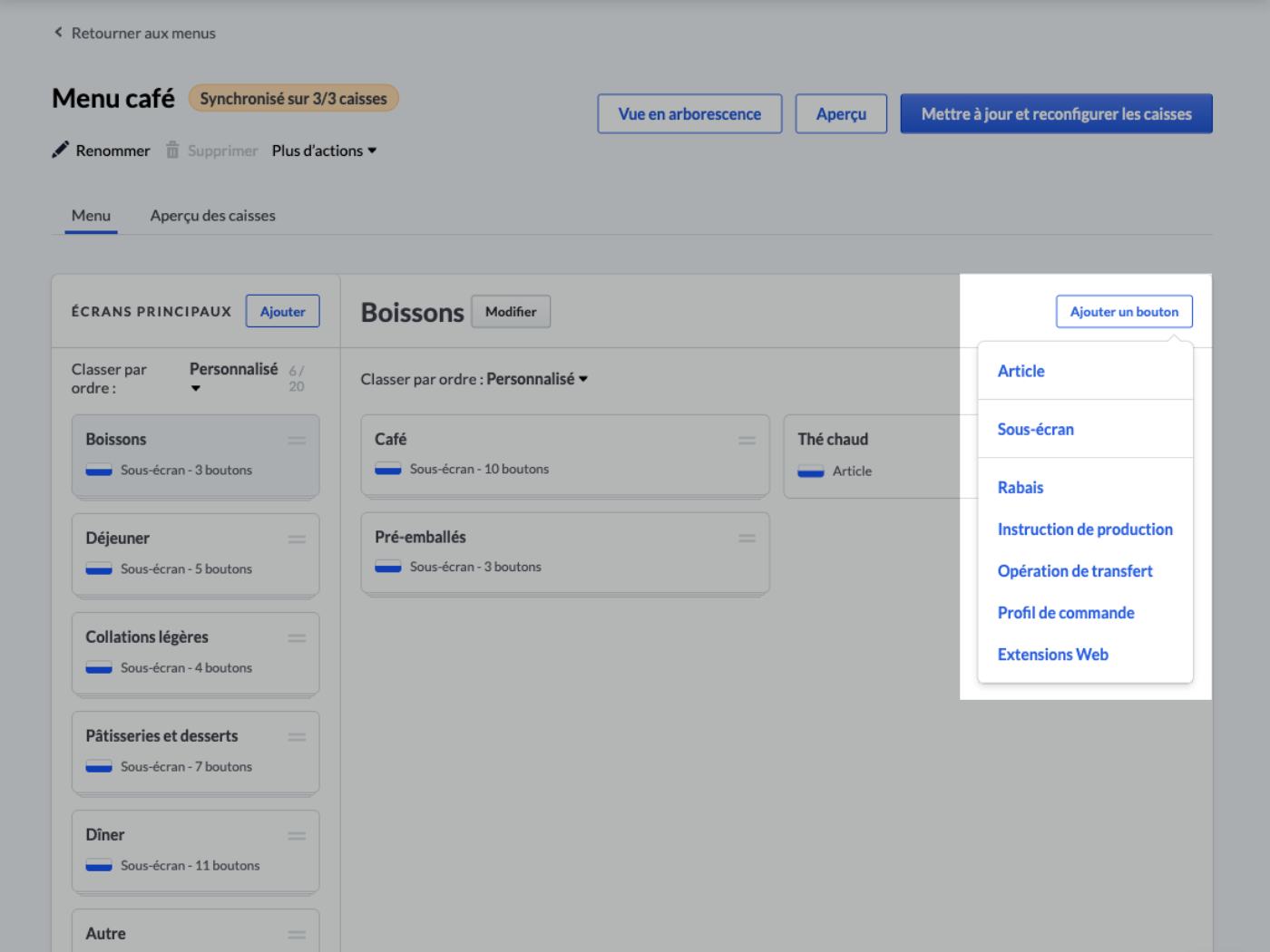Click Modifier button next to Boissons
1270x952 pixels.
[x=511, y=311]
